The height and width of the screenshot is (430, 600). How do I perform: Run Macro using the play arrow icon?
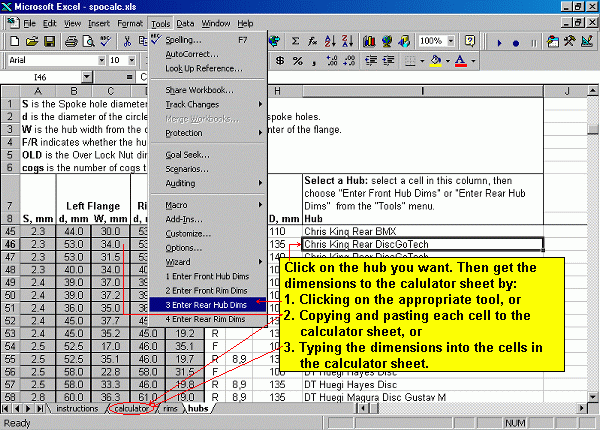tap(499, 43)
